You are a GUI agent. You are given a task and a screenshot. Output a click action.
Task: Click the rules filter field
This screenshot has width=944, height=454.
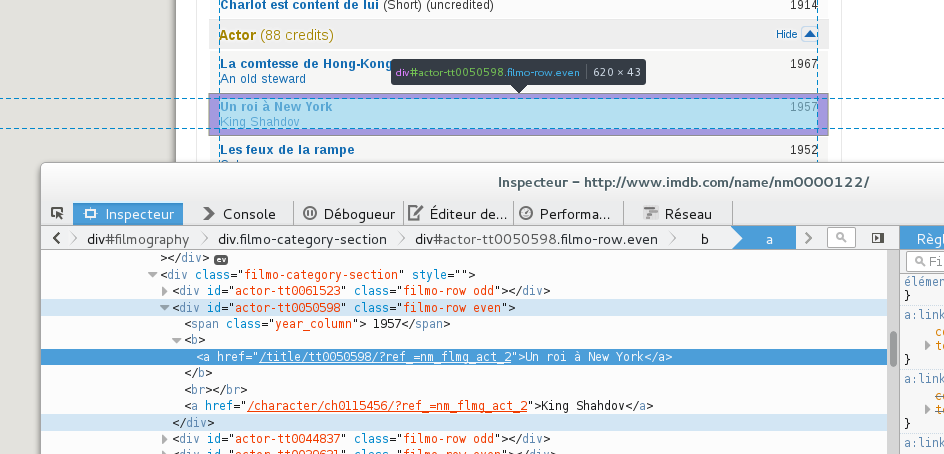[925, 261]
